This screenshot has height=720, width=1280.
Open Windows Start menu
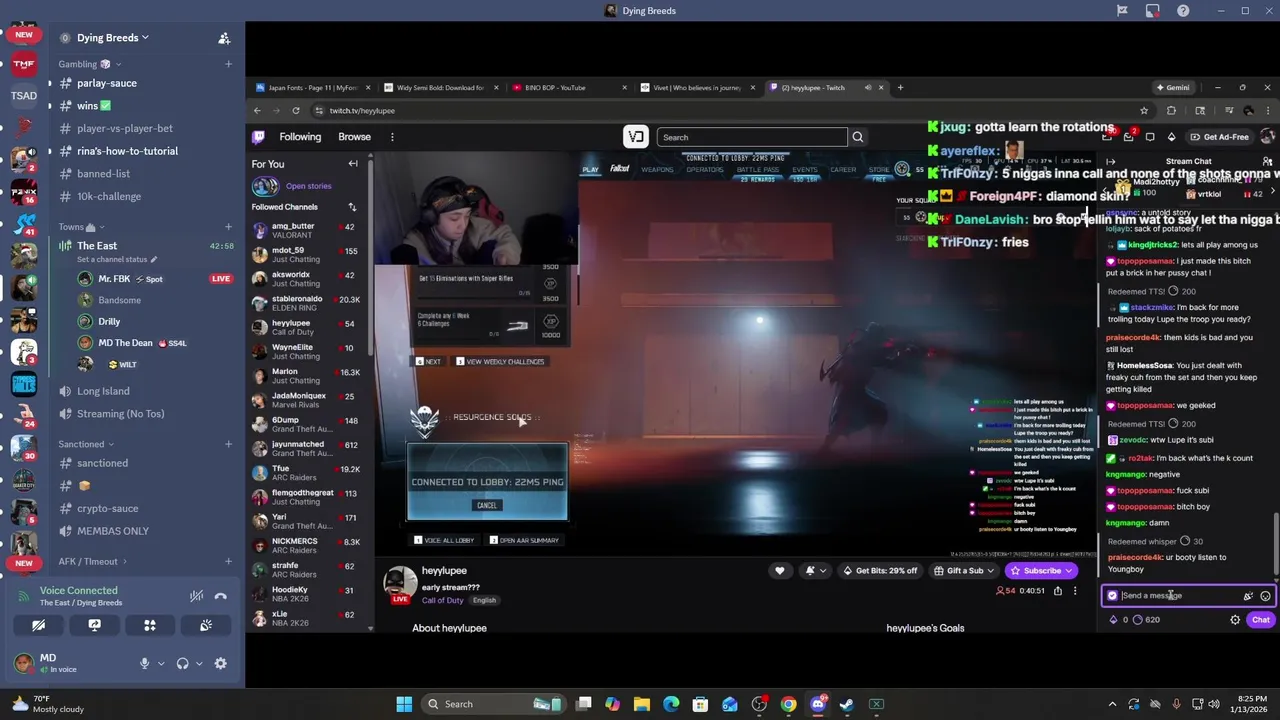coord(404,704)
